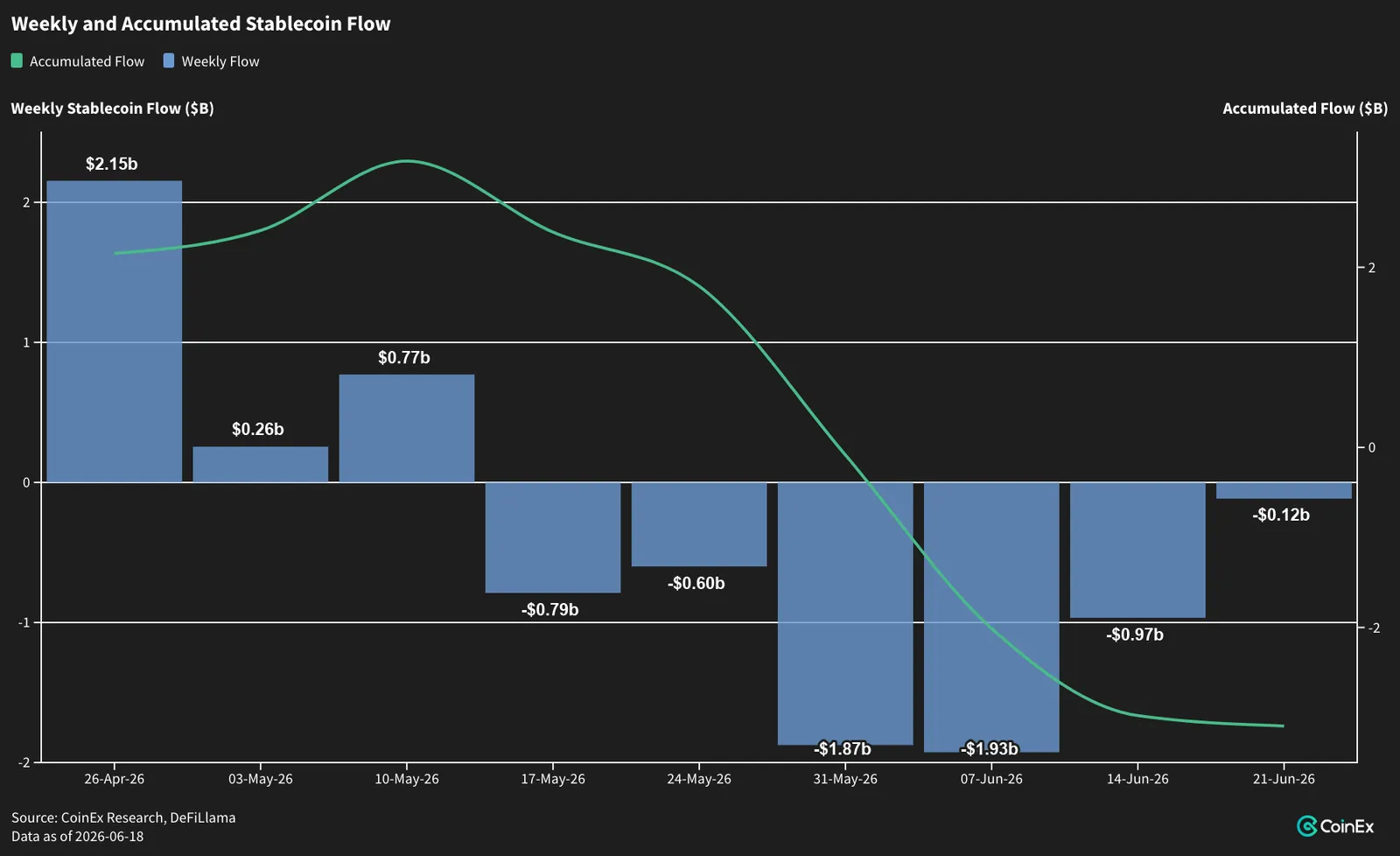Click the Accumulated Flow ($B) axis title
This screenshot has height=856, width=1400.
coord(1305,109)
